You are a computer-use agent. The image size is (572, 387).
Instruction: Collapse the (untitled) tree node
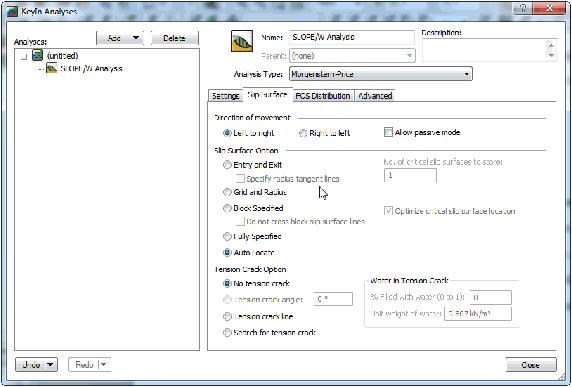click(24, 57)
